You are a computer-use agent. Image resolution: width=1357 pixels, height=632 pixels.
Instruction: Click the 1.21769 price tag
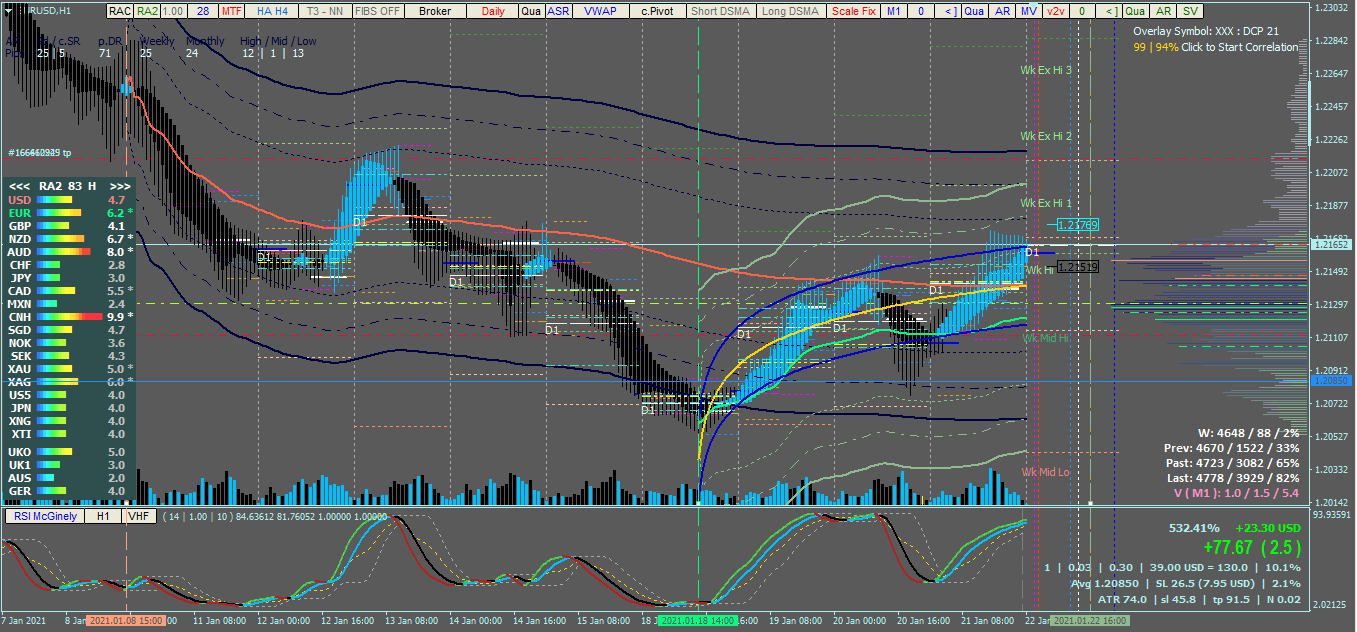coord(1076,225)
